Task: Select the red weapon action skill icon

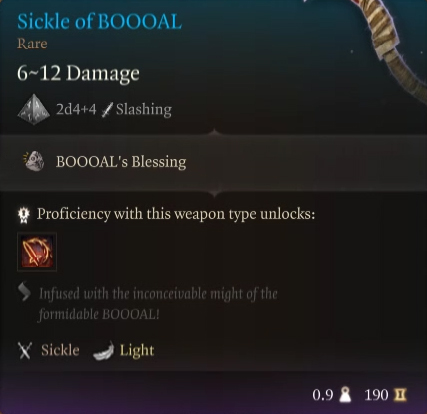Action: (x=37, y=252)
